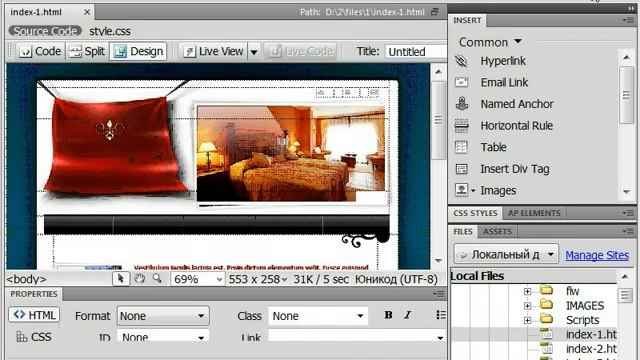Click the restore document window icon
The image size is (640, 360).
435,12
